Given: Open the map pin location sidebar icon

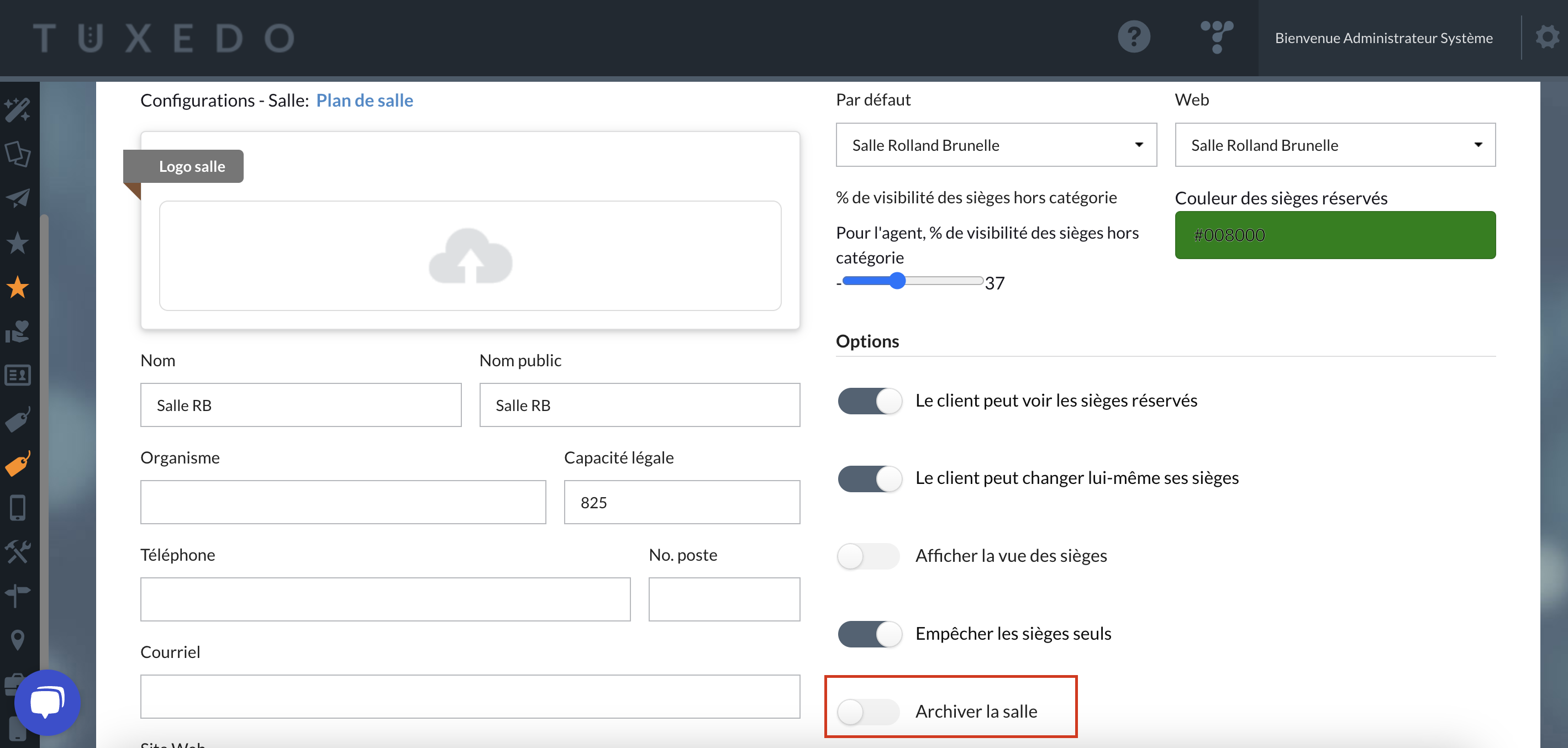Looking at the screenshot, I should (x=18, y=640).
